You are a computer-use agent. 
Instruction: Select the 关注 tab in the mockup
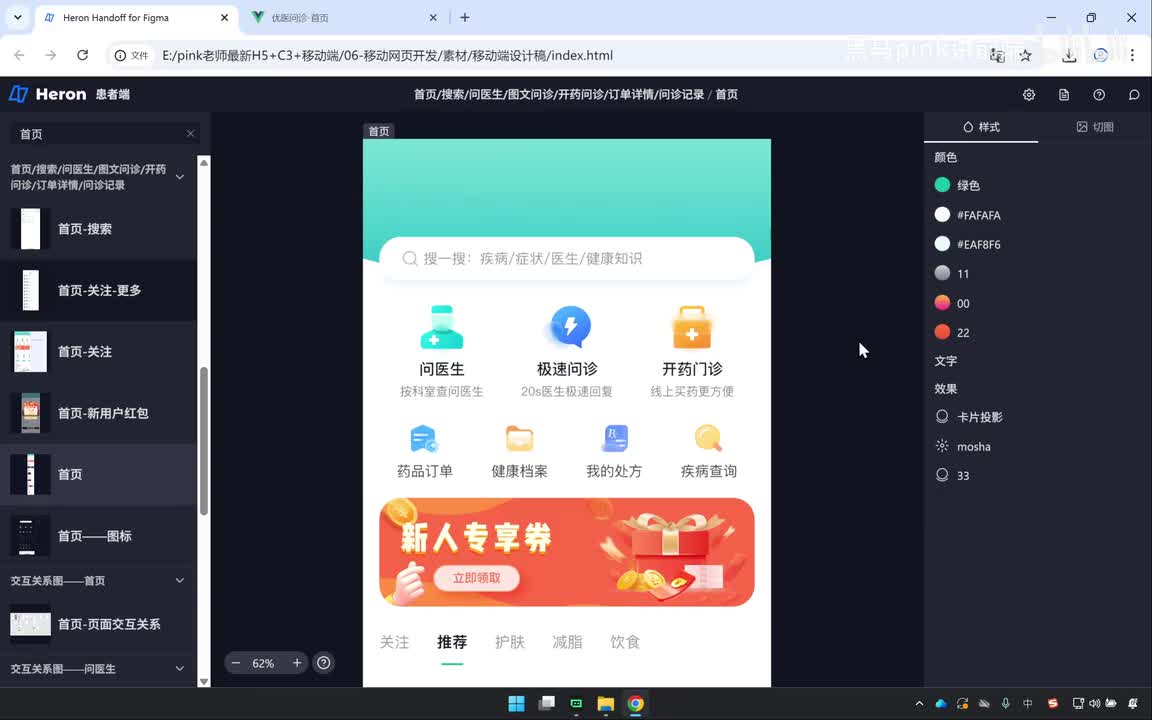coord(395,642)
